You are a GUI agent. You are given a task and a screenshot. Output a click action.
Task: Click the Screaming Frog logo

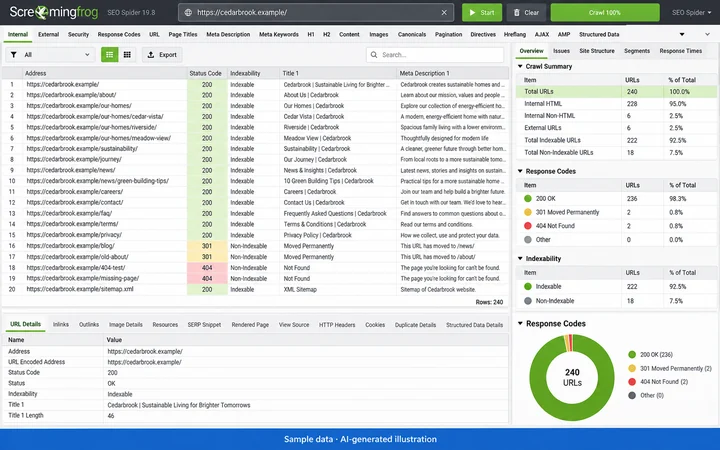(x=54, y=12)
